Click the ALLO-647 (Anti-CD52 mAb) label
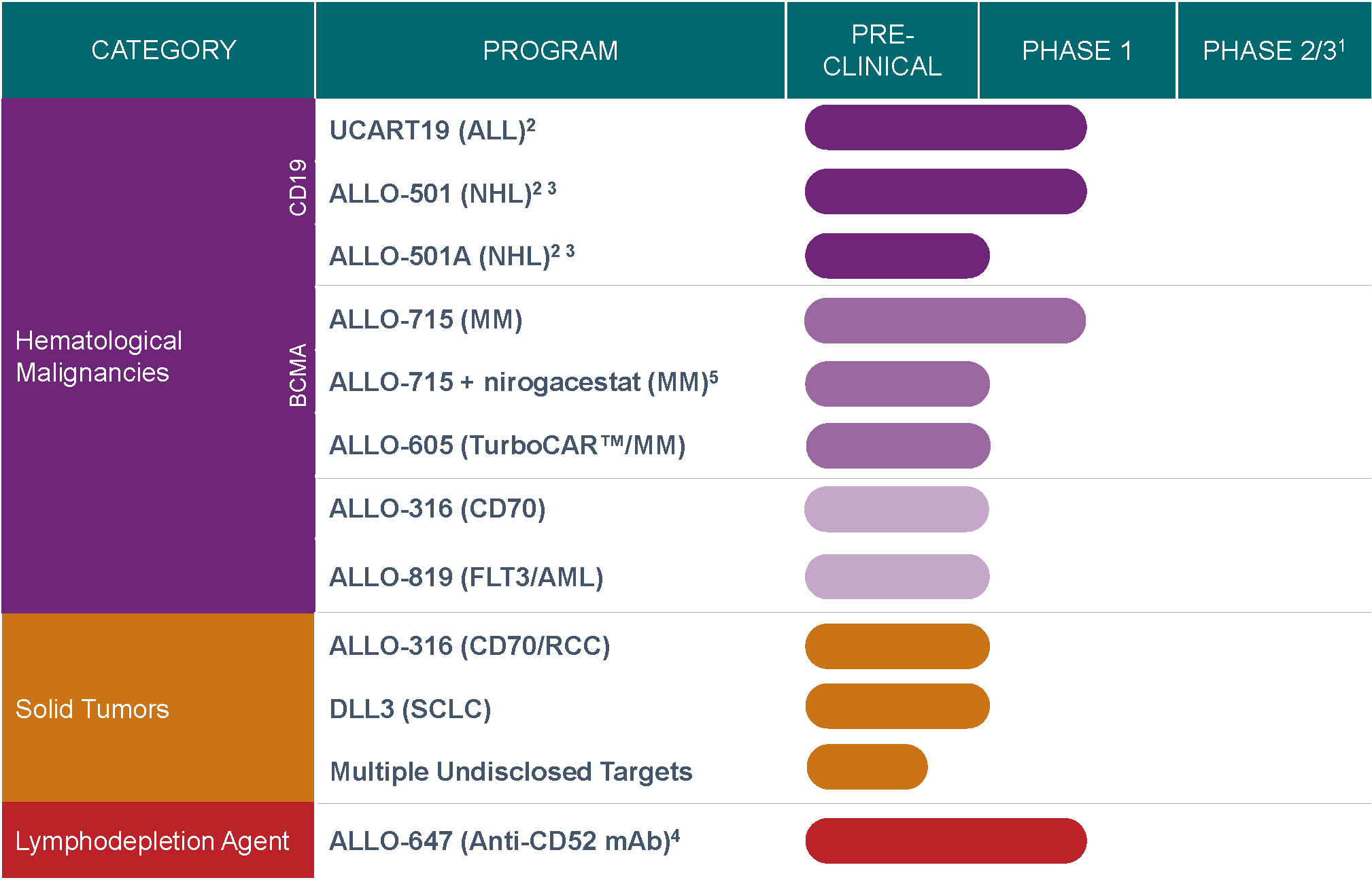Image resolution: width=1372 pixels, height=880 pixels. pyautogui.click(x=504, y=841)
